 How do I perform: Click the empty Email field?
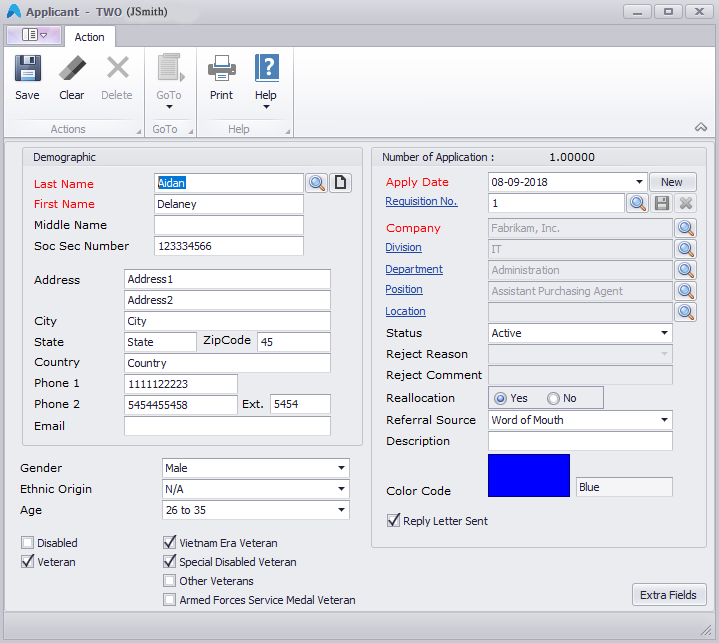[x=227, y=426]
